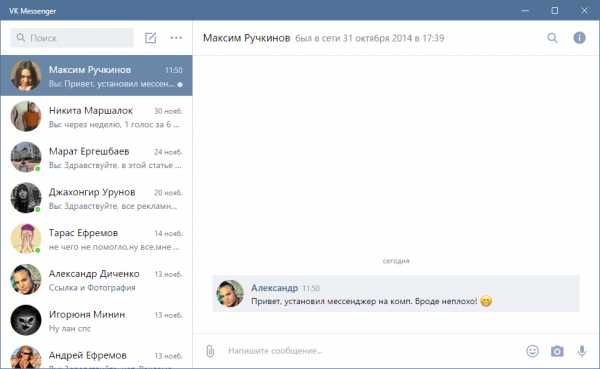
Task: Click the paperclip attach file icon
Action: click(x=210, y=351)
